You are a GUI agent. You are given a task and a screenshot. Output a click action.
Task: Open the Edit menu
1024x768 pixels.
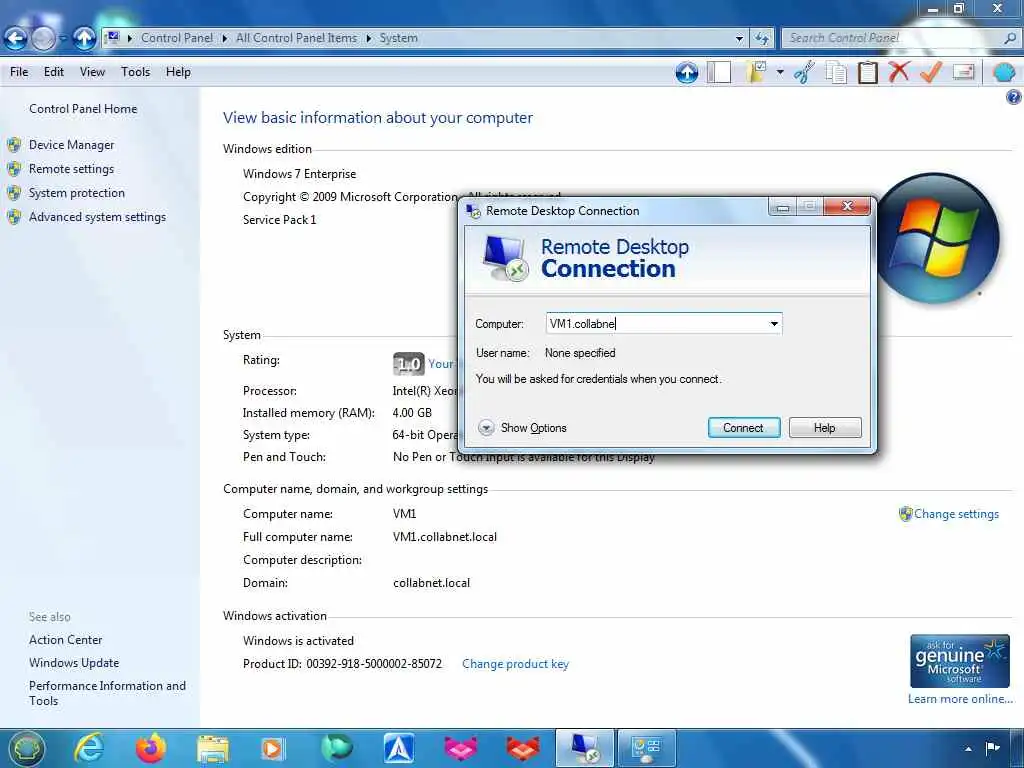point(54,72)
